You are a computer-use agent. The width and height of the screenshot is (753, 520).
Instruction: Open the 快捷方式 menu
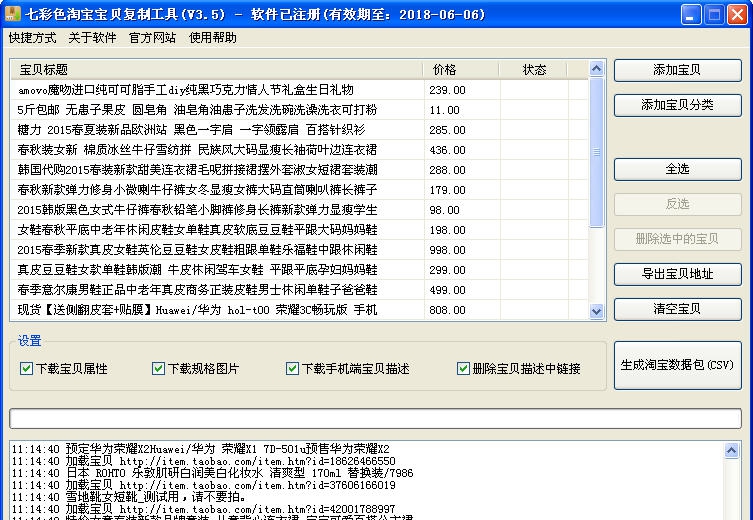click(32, 37)
